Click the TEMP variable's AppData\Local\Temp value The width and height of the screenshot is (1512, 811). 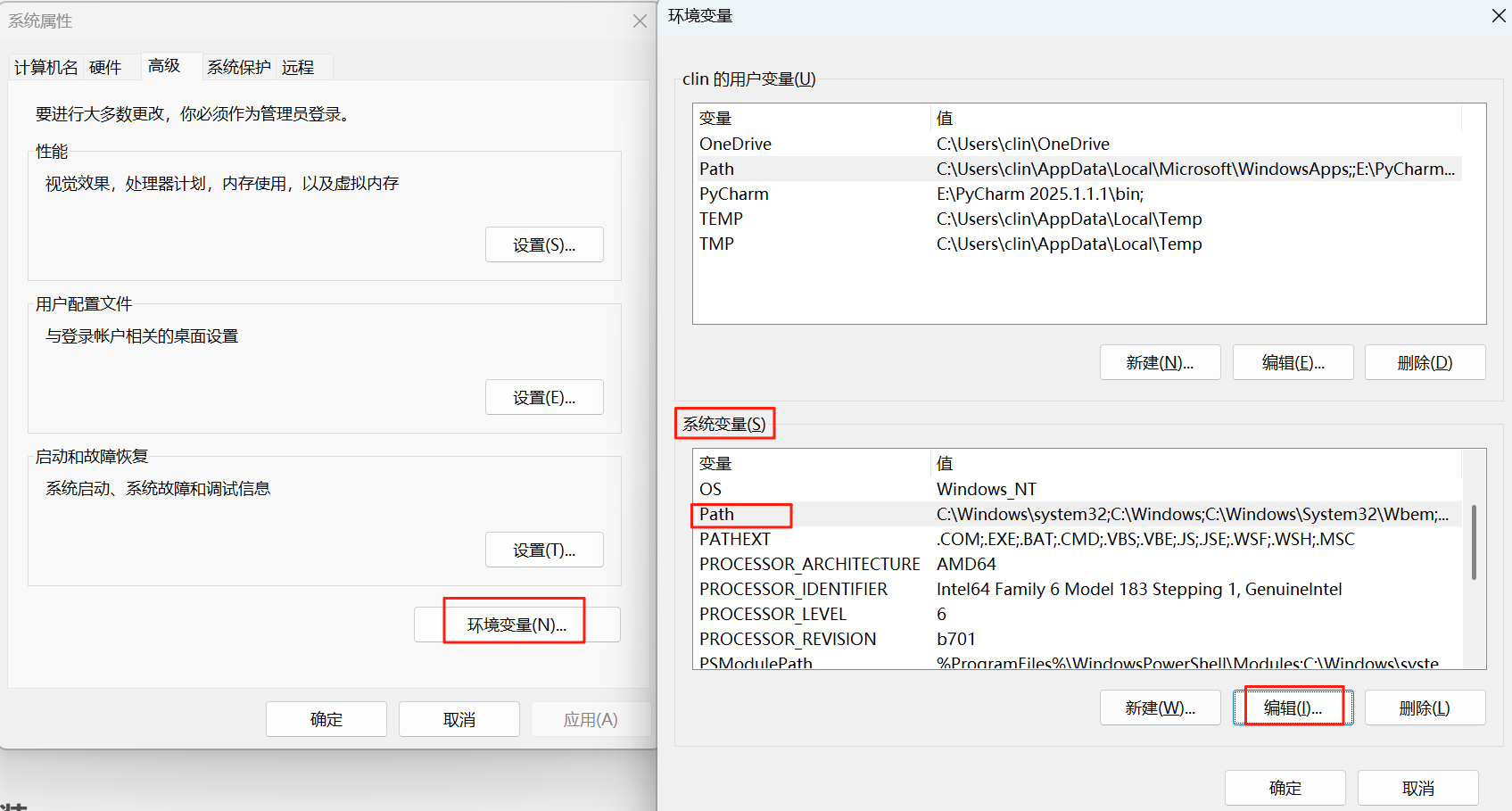[x=1070, y=219]
